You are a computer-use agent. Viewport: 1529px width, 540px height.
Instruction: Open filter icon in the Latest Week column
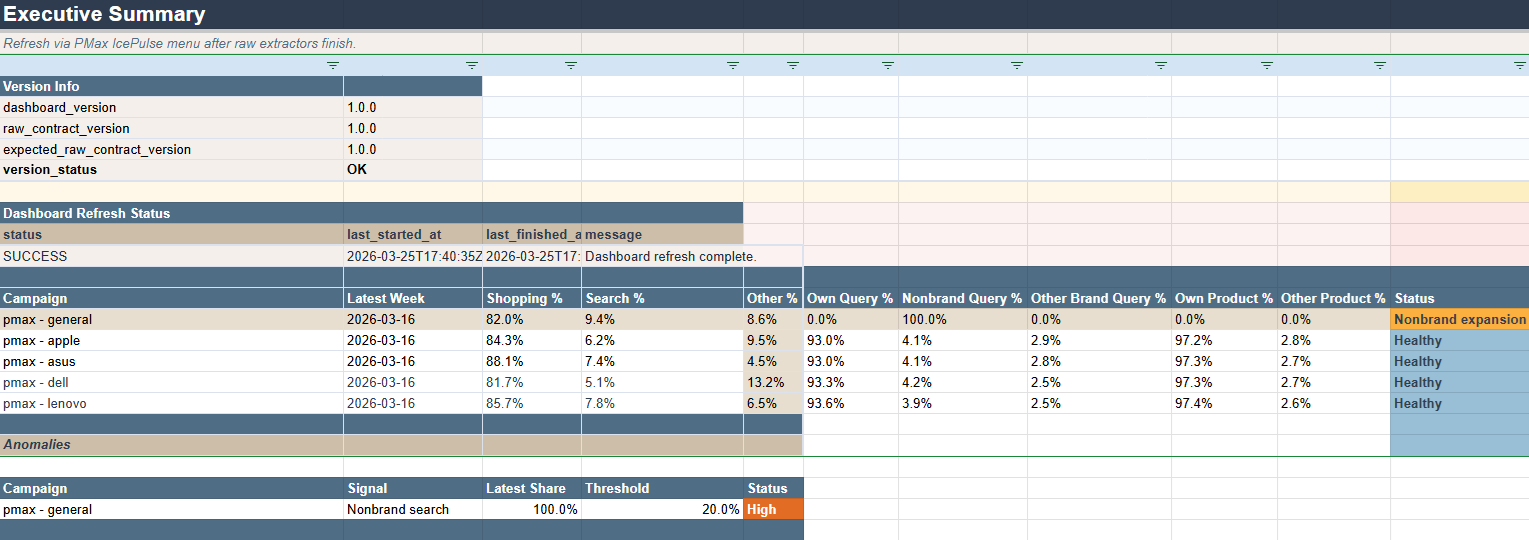(472, 65)
